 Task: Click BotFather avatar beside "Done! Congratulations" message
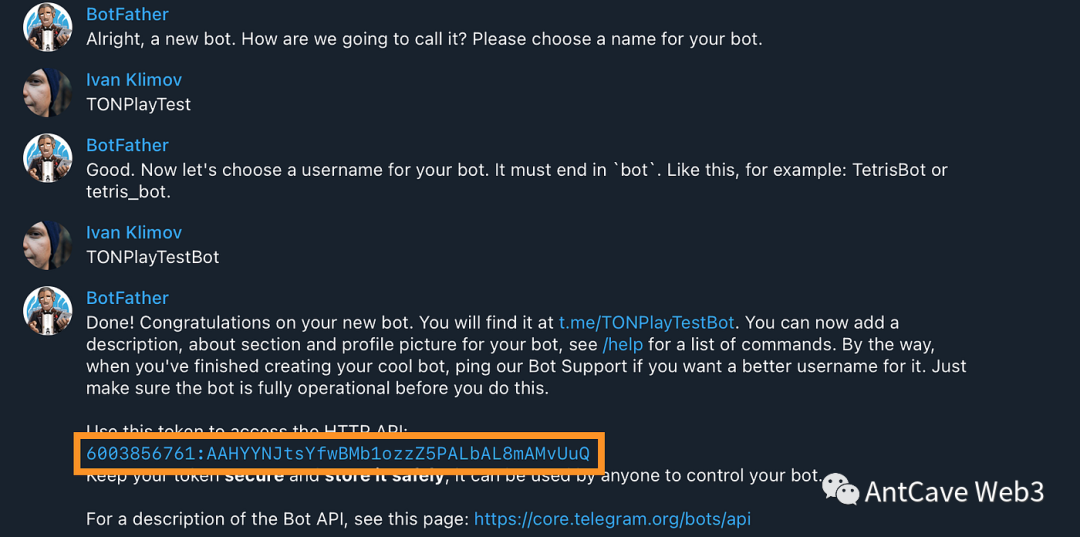click(x=48, y=311)
